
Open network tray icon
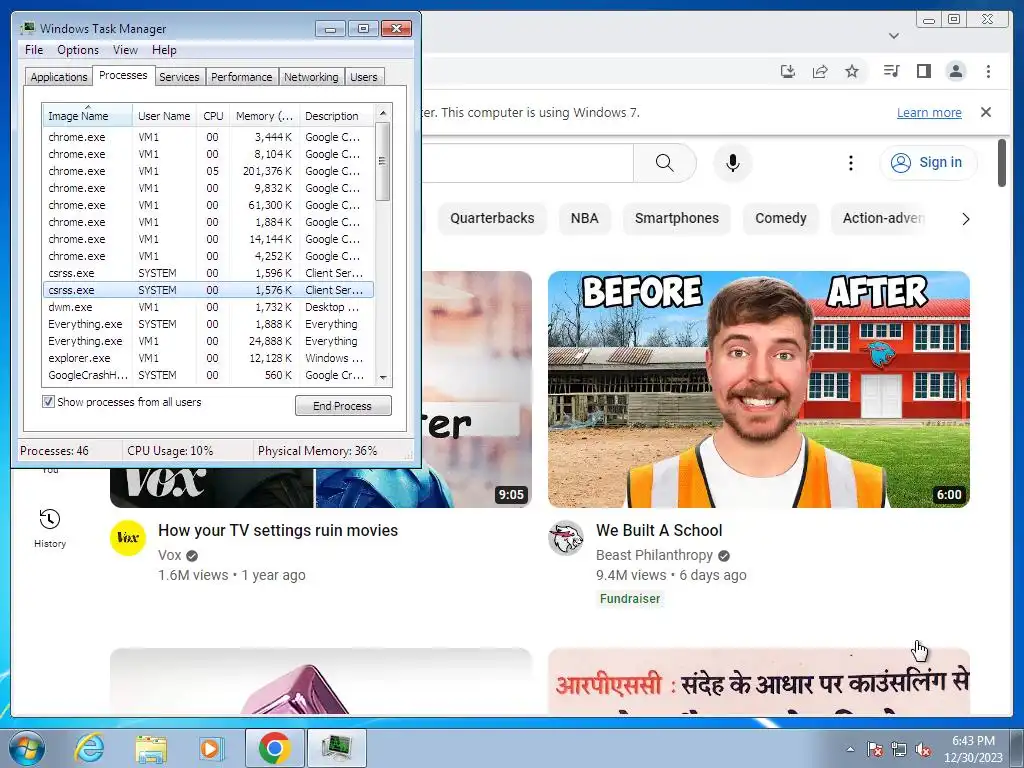pos(899,749)
